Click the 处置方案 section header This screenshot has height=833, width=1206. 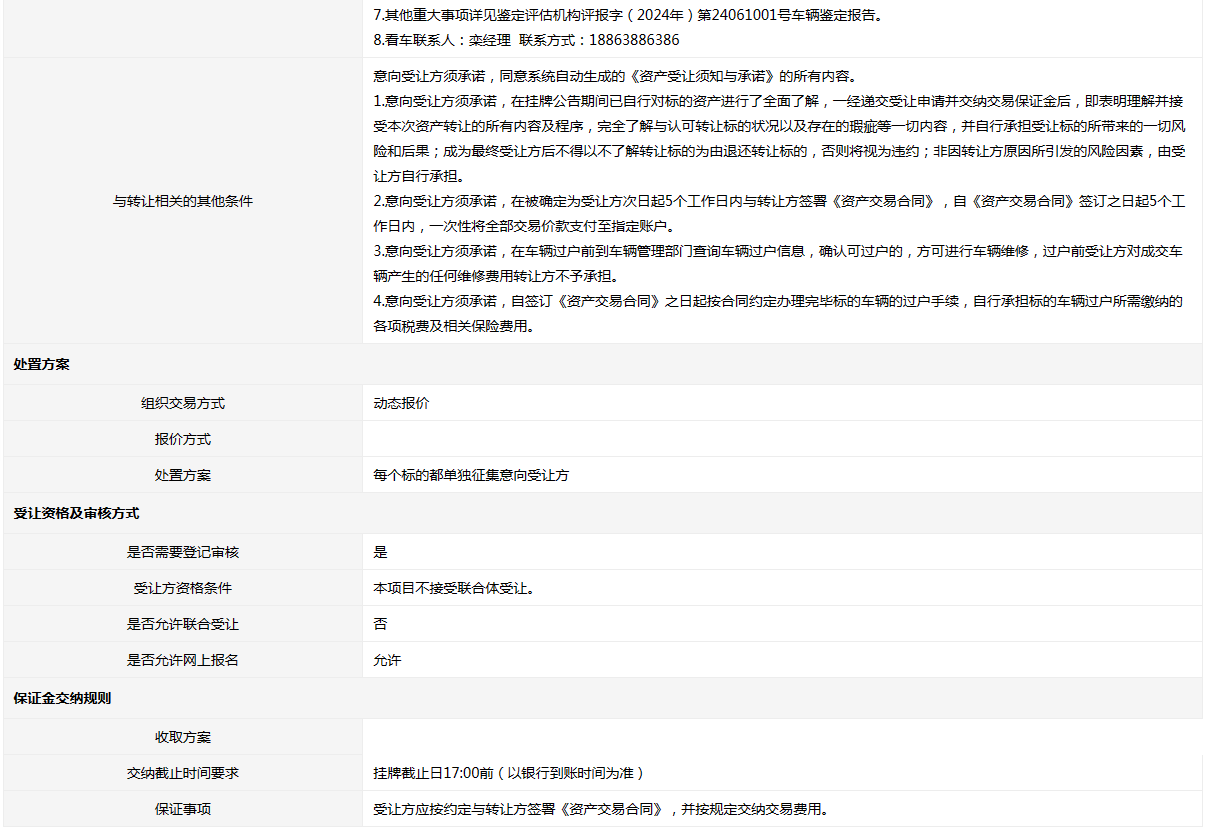click(42, 365)
